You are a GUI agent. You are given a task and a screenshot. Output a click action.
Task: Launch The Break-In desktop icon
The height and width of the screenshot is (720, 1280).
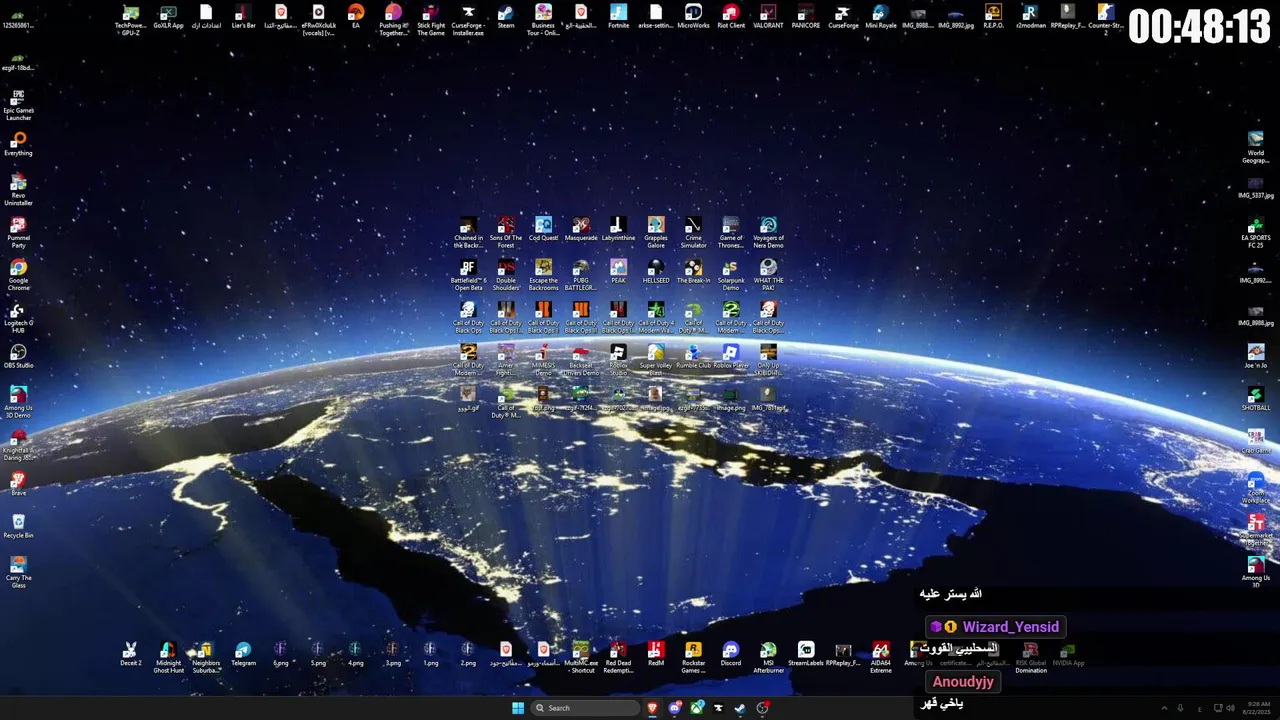[x=693, y=271]
